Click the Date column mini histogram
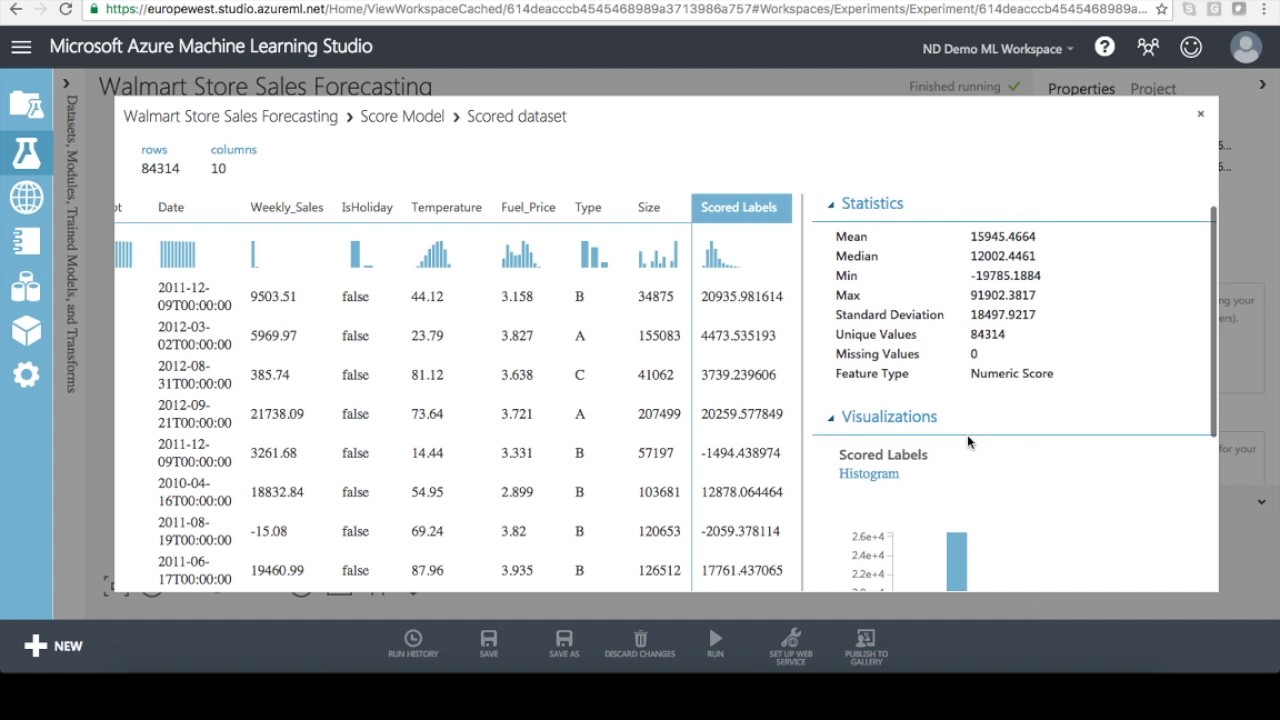This screenshot has width=1280, height=720. [x=178, y=254]
